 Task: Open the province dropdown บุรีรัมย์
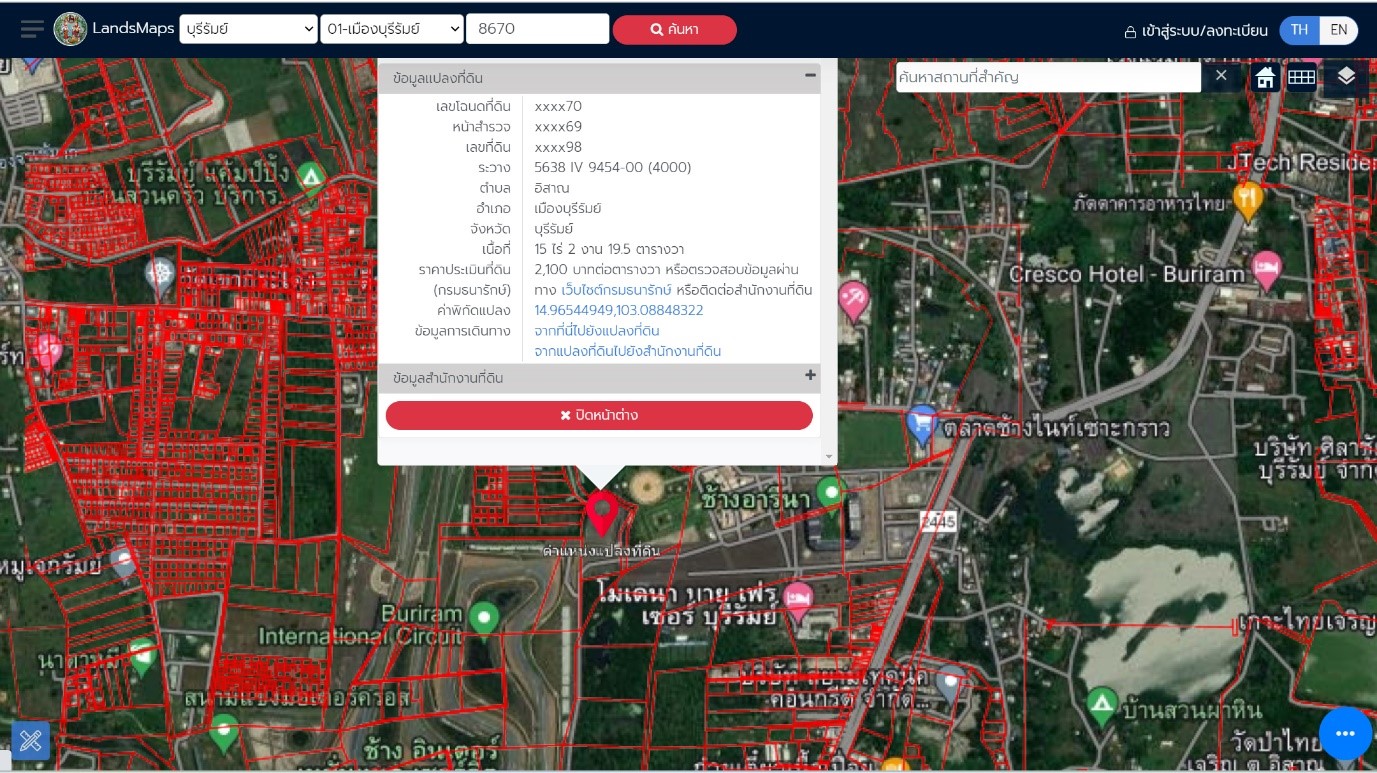[x=249, y=29]
